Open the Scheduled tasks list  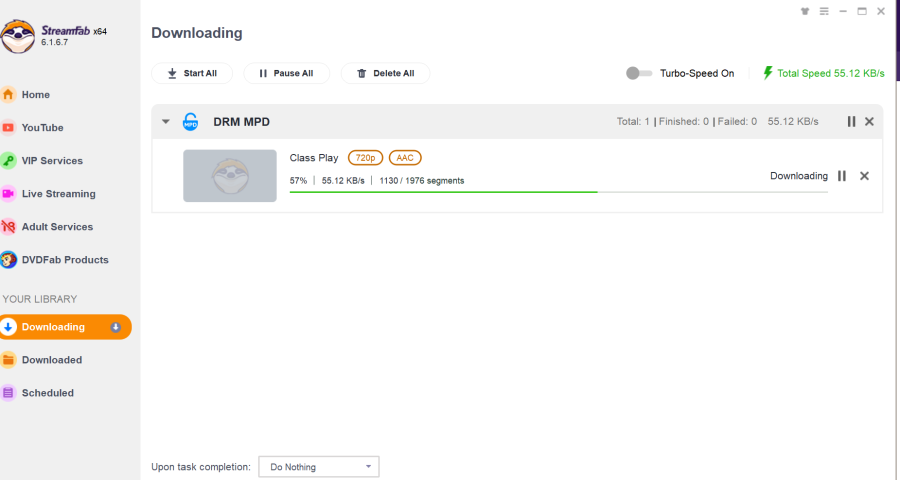(48, 393)
